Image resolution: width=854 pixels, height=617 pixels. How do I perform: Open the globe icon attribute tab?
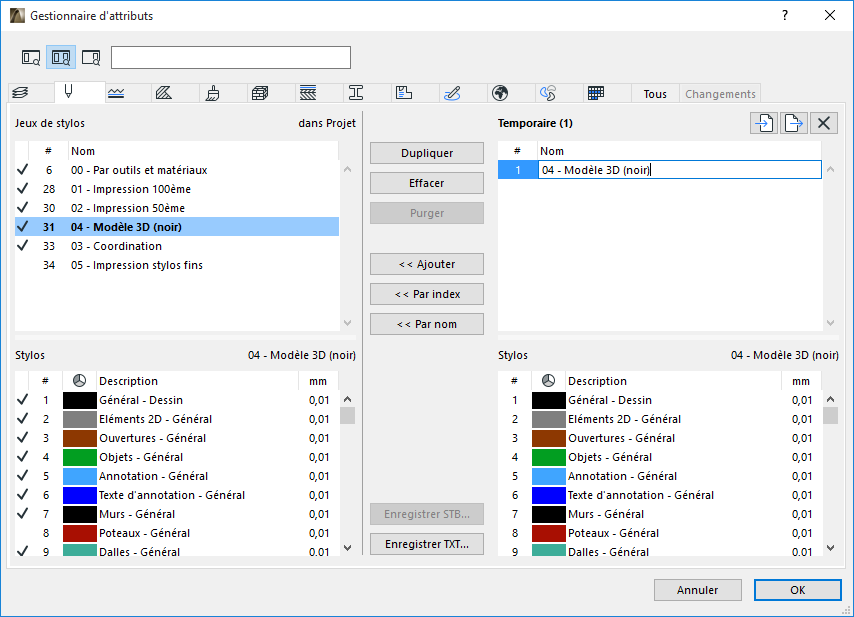pyautogui.click(x=500, y=93)
